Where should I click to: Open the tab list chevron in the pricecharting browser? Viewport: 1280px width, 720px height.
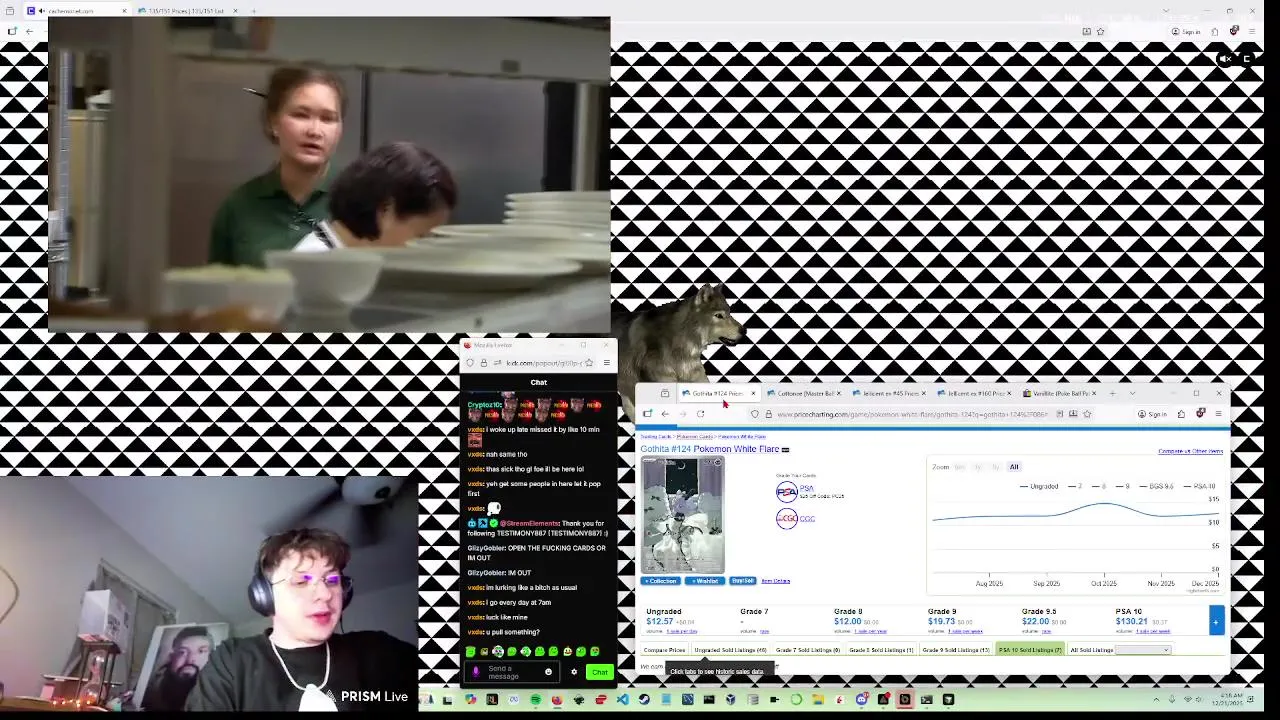tap(1131, 393)
